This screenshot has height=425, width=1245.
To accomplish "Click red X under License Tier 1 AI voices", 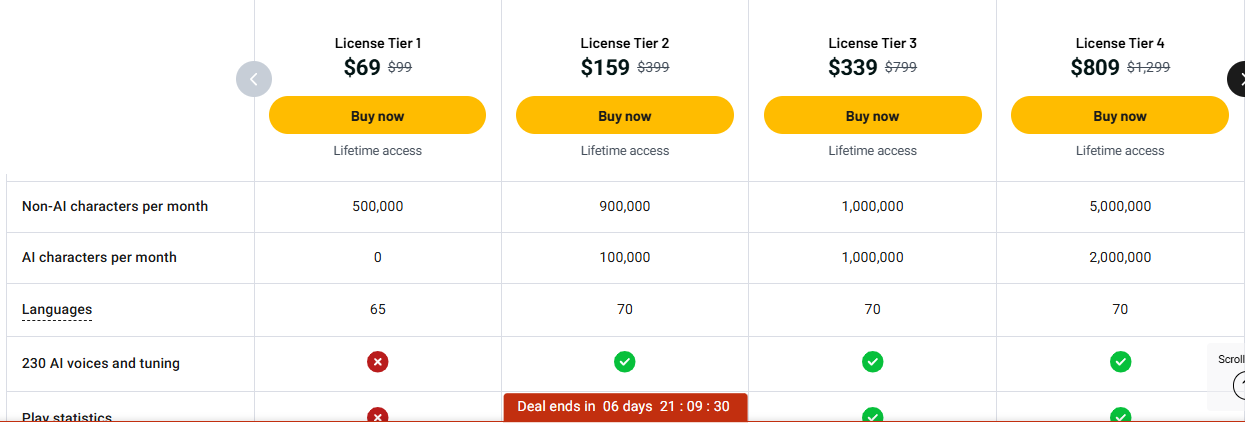I will pyautogui.click(x=377, y=362).
